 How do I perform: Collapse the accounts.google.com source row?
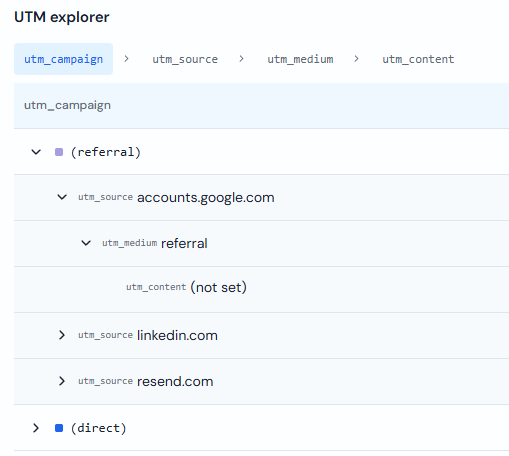62,197
